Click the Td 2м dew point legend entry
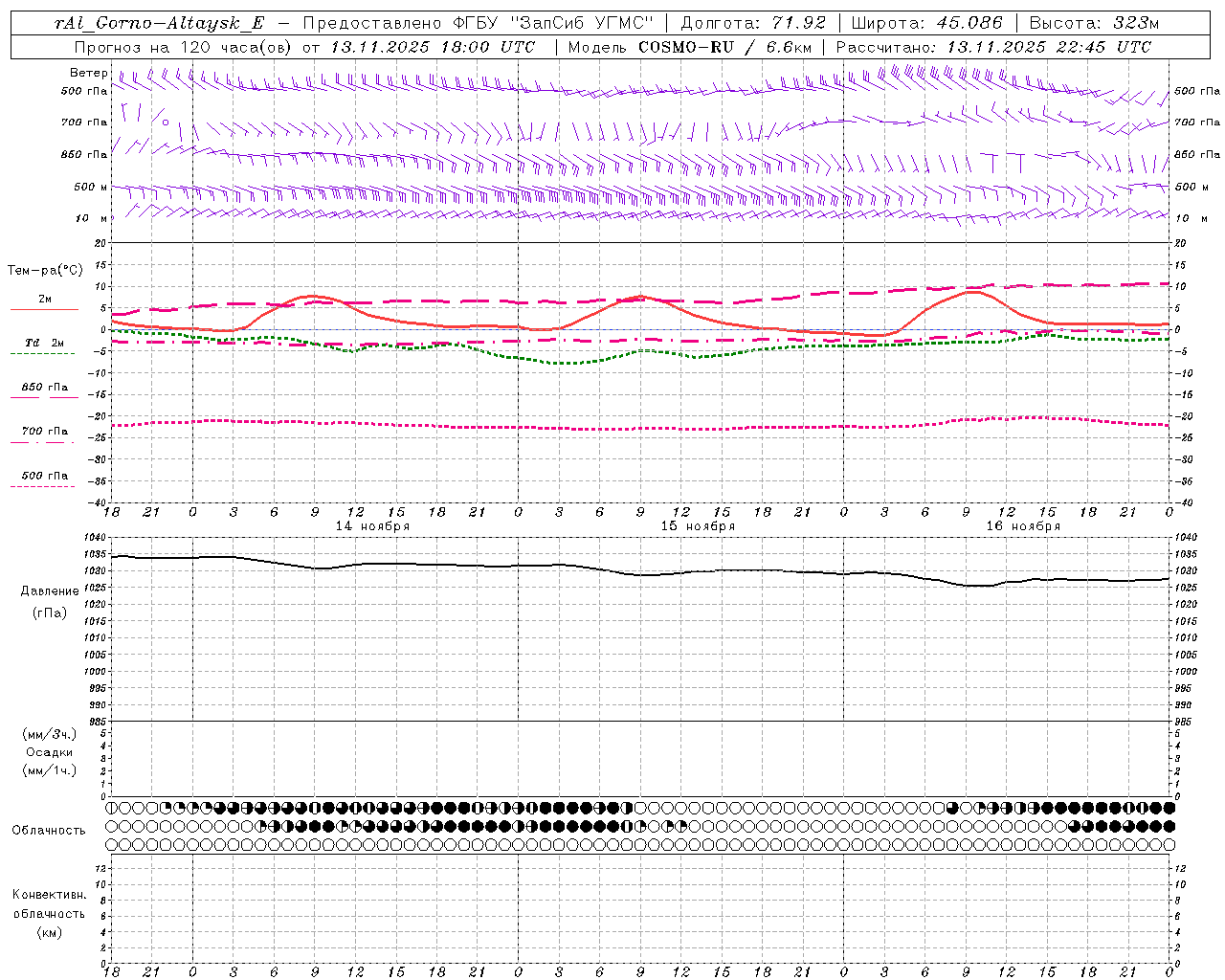 45,343
